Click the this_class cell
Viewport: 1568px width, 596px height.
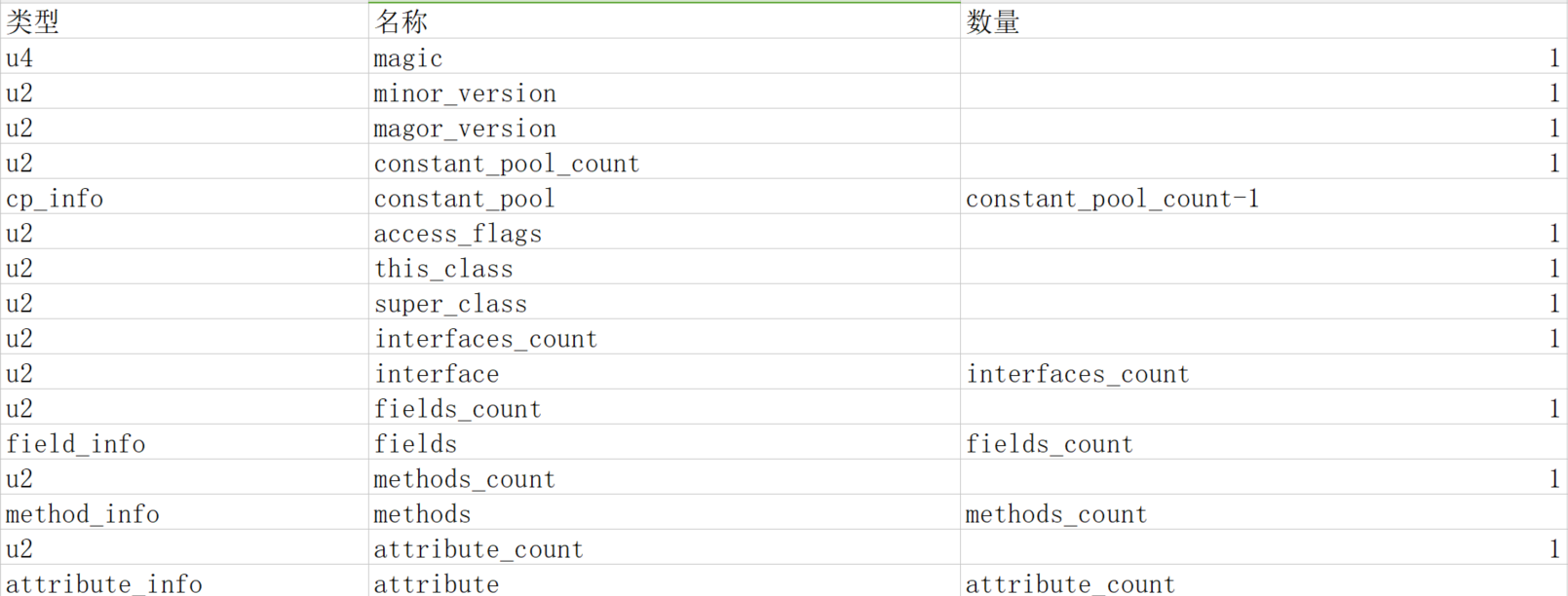tap(443, 269)
